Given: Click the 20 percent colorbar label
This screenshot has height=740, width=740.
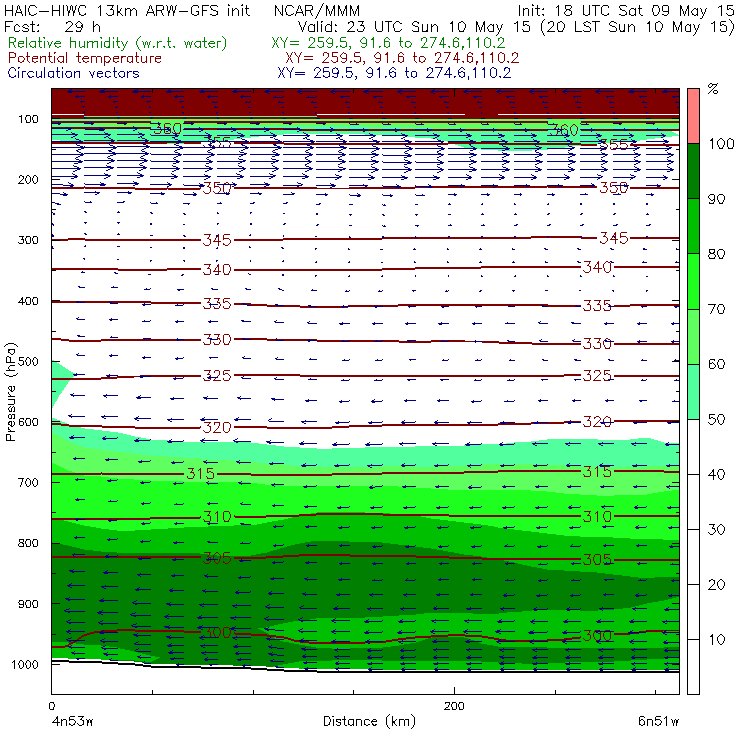Looking at the screenshot, I should point(716,585).
